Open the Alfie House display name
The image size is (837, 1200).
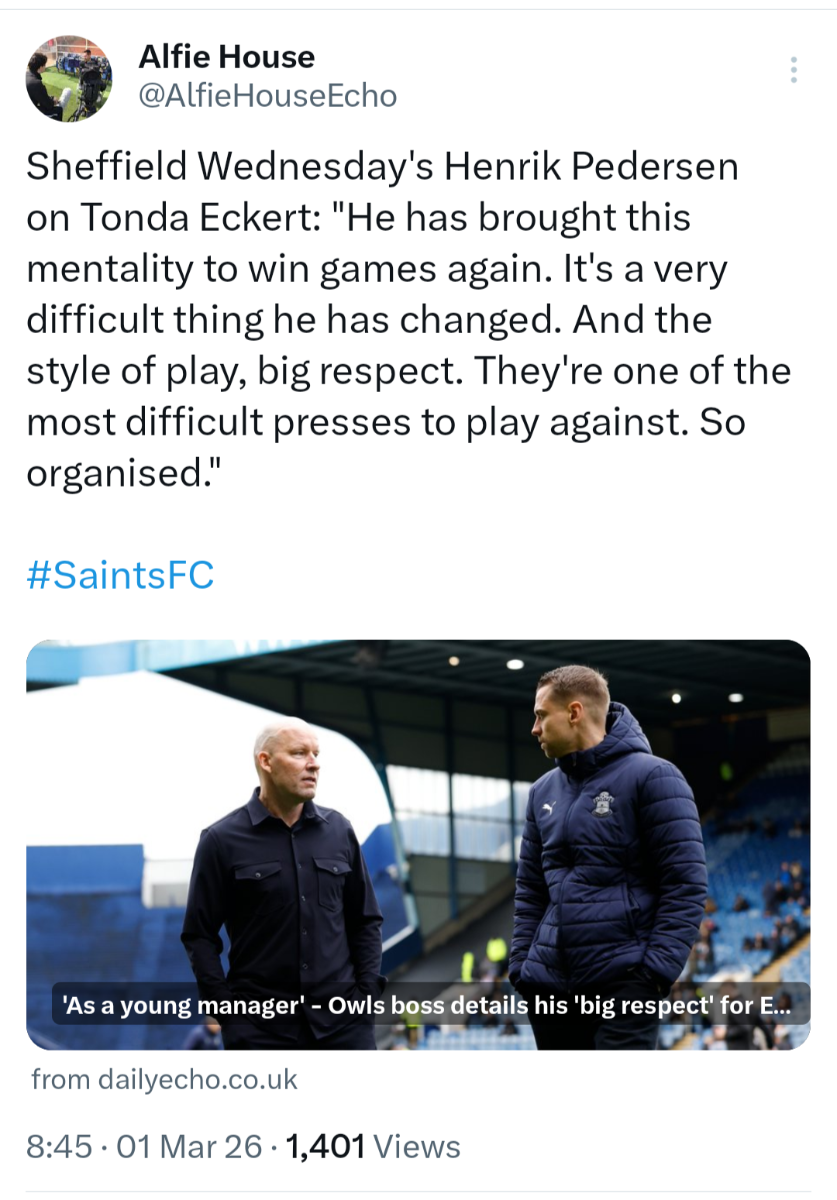click(x=226, y=57)
